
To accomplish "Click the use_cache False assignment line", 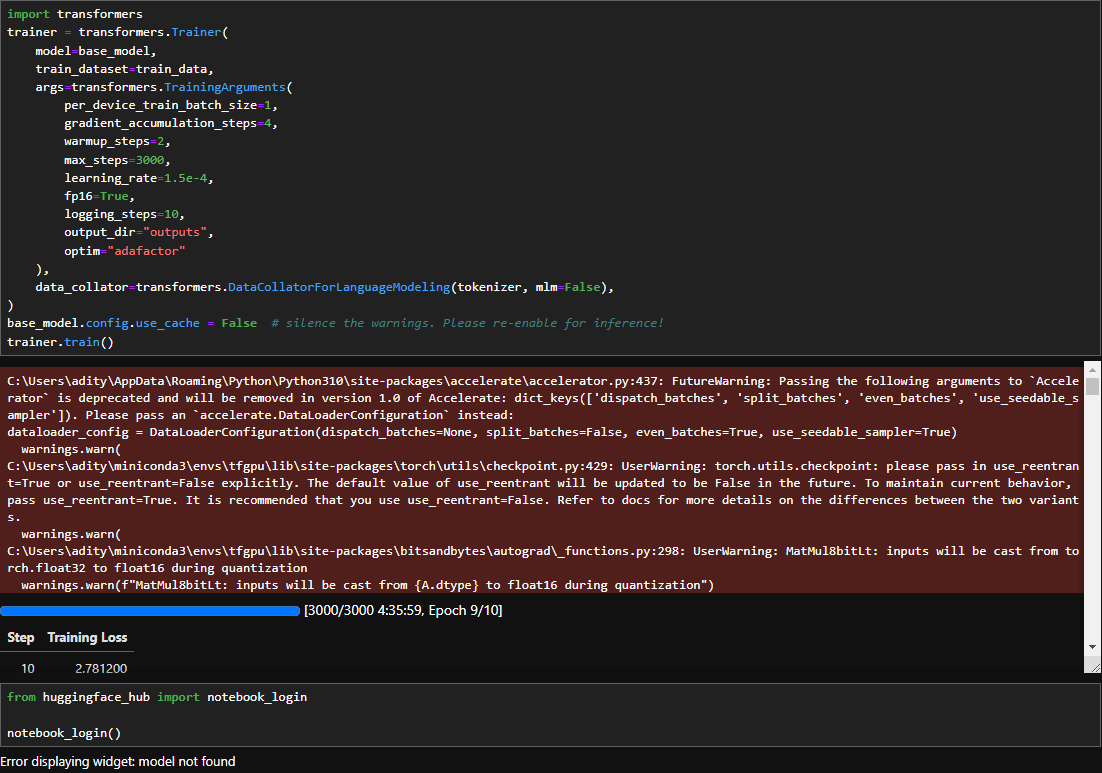I will (130, 323).
